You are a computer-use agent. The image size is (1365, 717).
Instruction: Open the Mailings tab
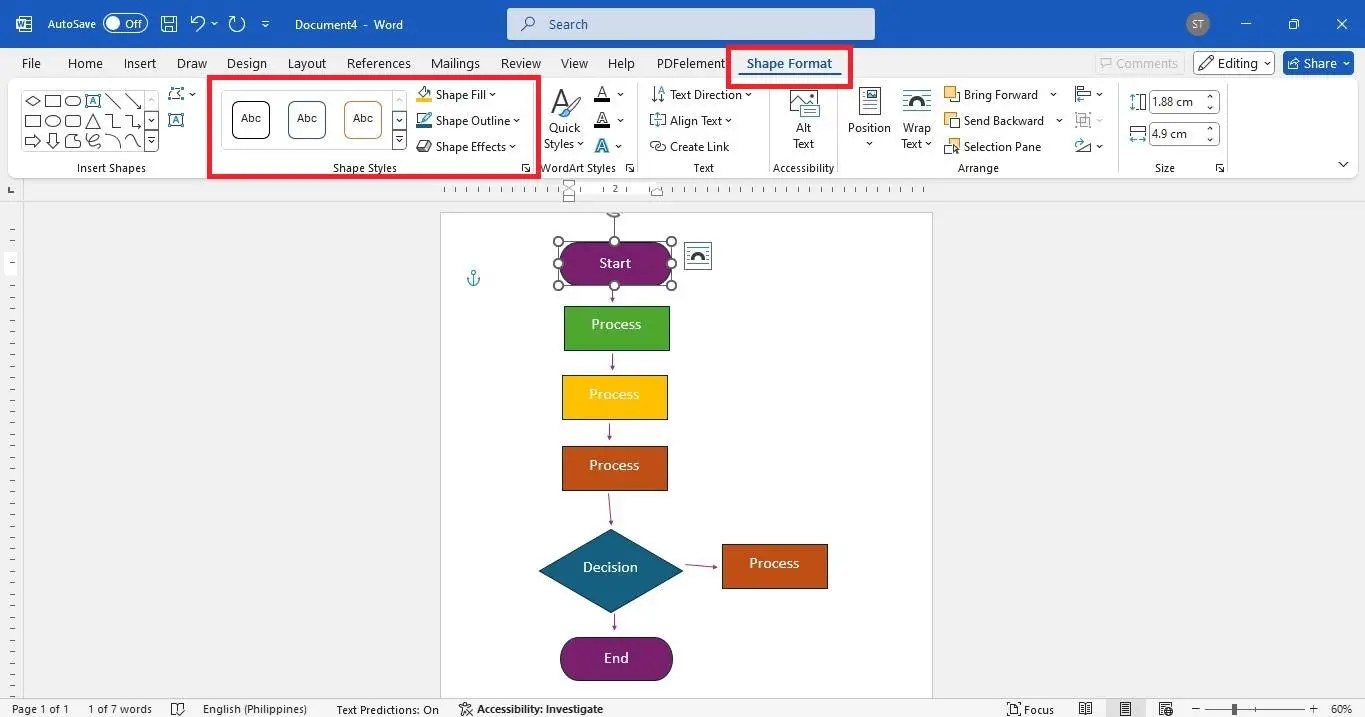click(x=455, y=63)
